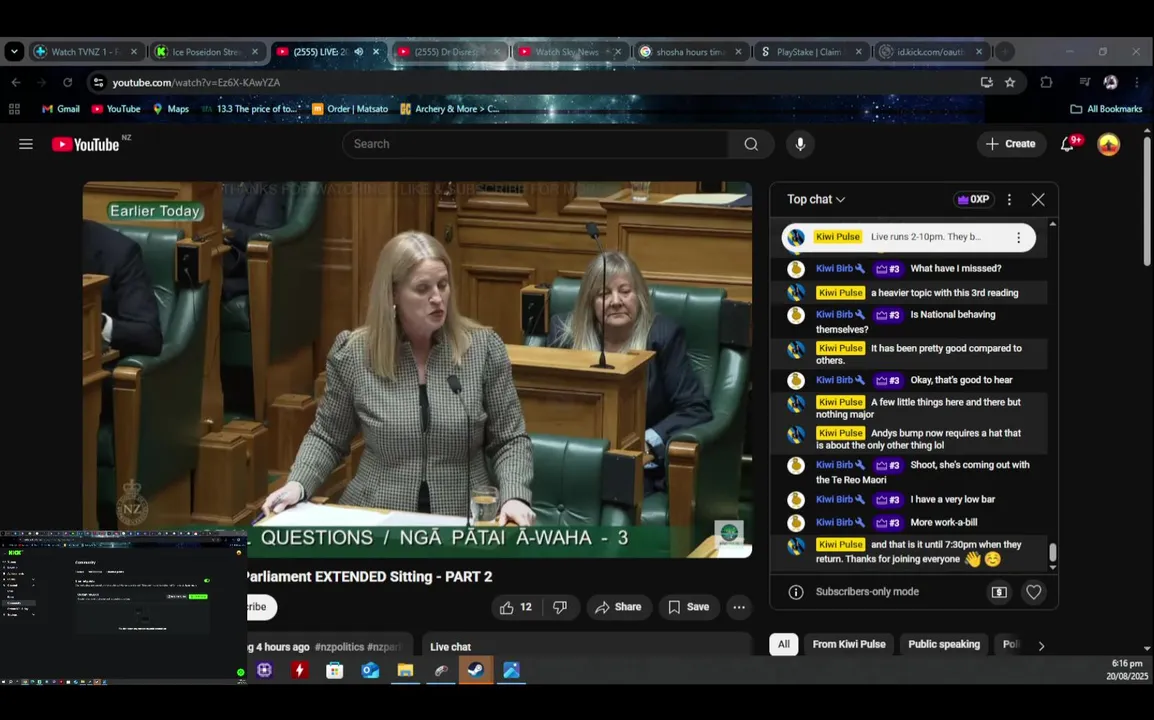This screenshot has width=1154, height=720.
Task: Click the Kiwi Birb username asking "What have I missed?"
Action: pyautogui.click(x=834, y=269)
